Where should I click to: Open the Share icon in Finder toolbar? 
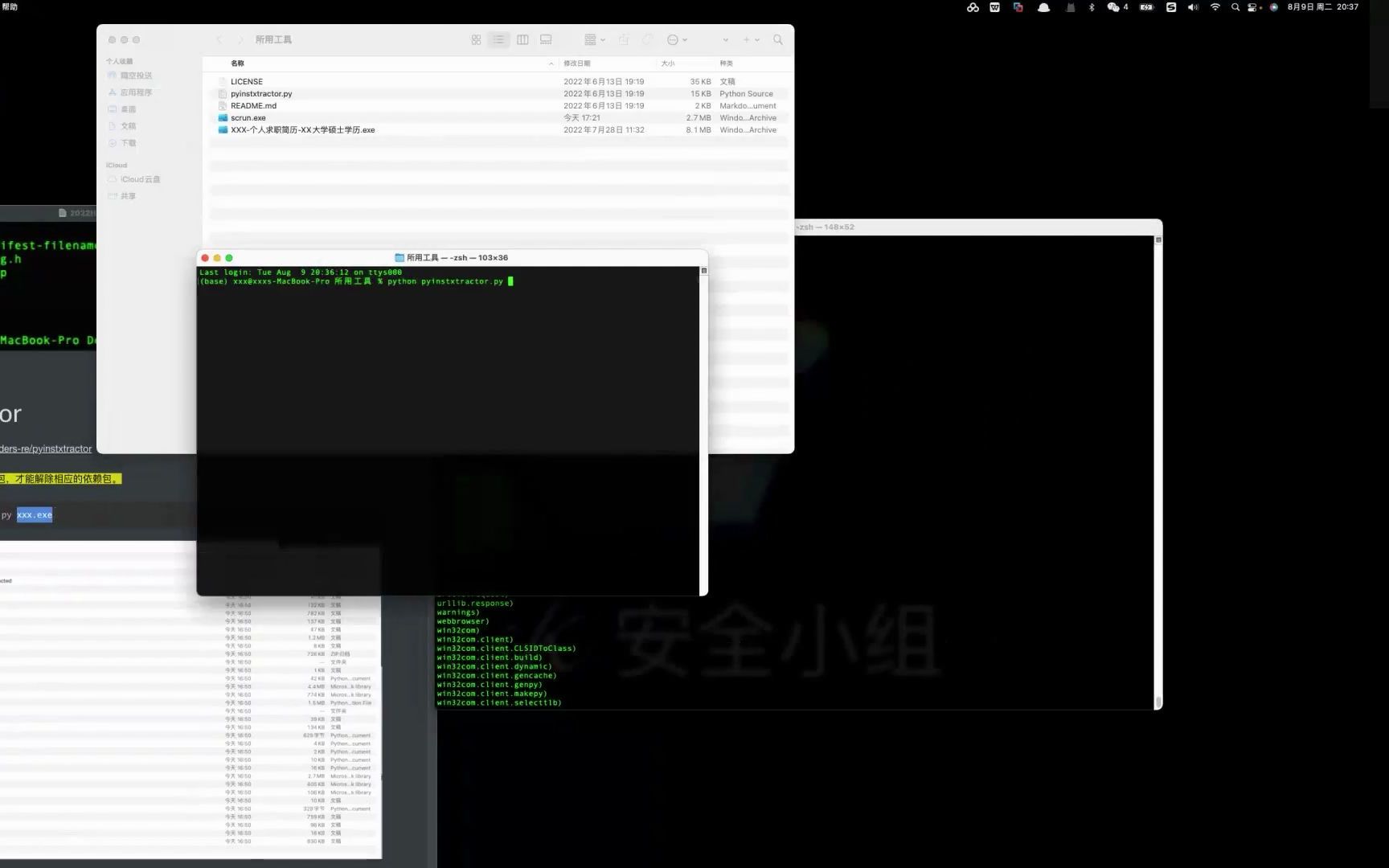[x=623, y=39]
